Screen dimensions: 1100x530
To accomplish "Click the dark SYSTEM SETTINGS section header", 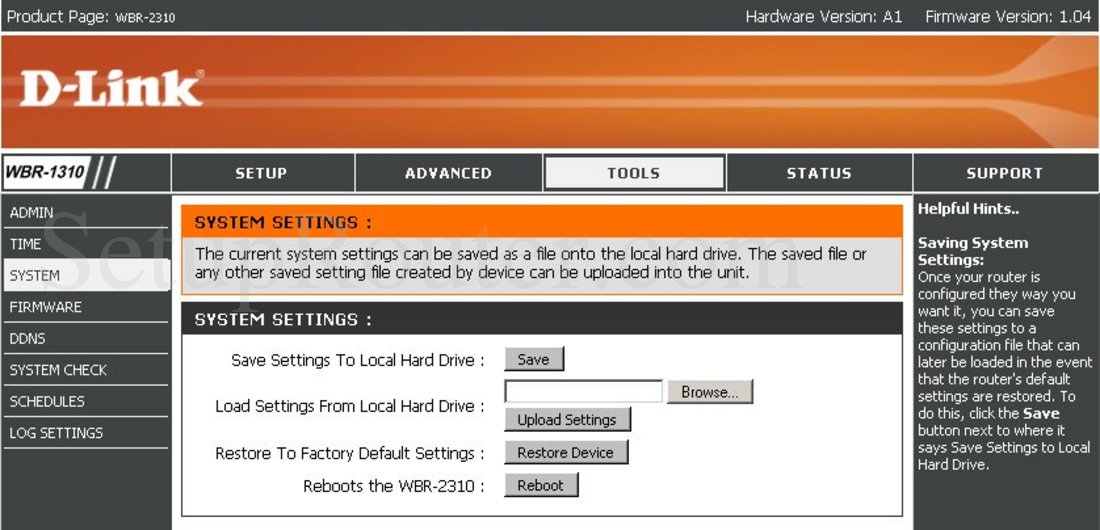I will (x=542, y=319).
